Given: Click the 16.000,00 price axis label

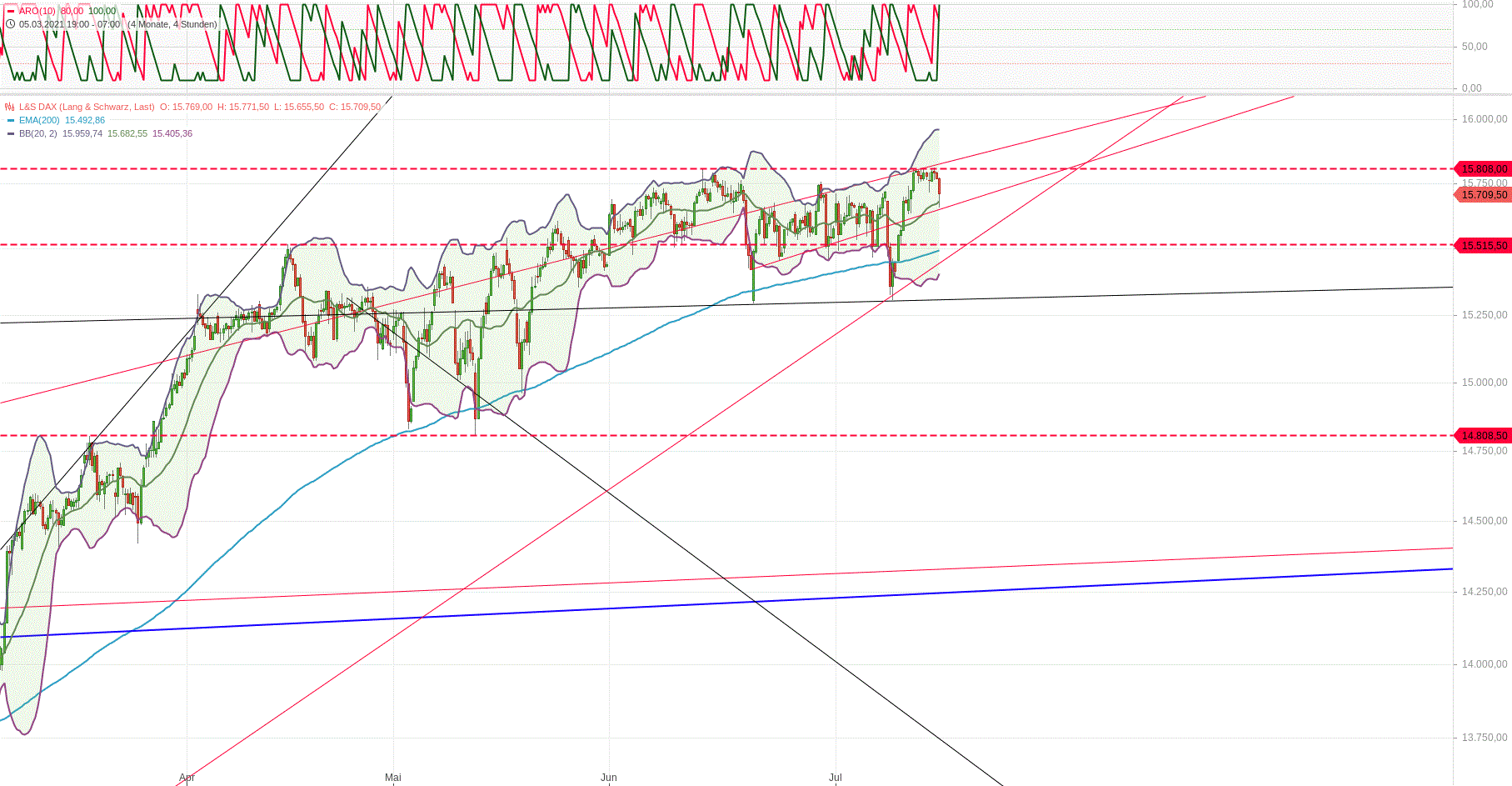Looking at the screenshot, I should [x=1485, y=119].
